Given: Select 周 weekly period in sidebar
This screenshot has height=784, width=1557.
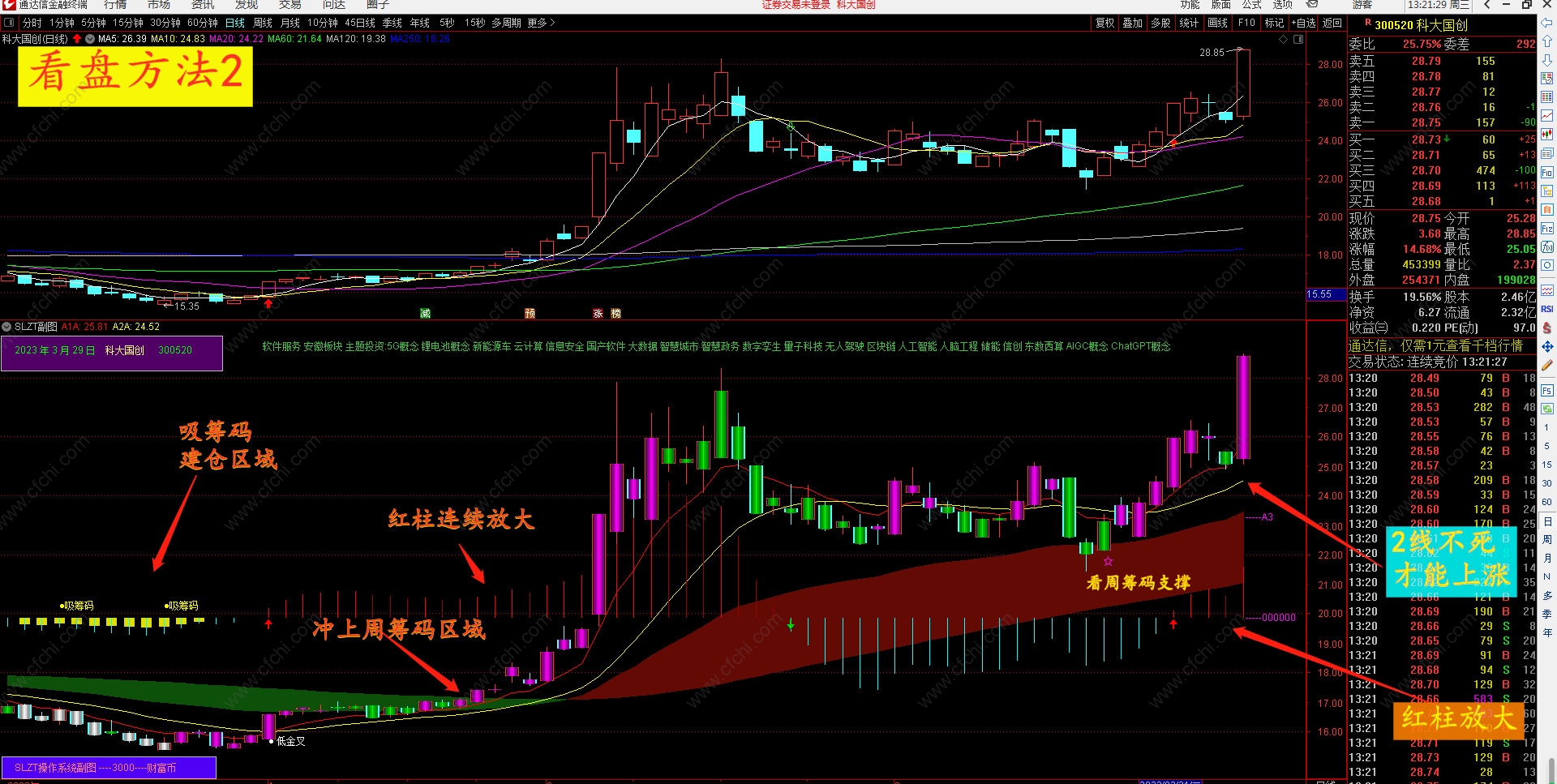Looking at the screenshot, I should [1547, 539].
